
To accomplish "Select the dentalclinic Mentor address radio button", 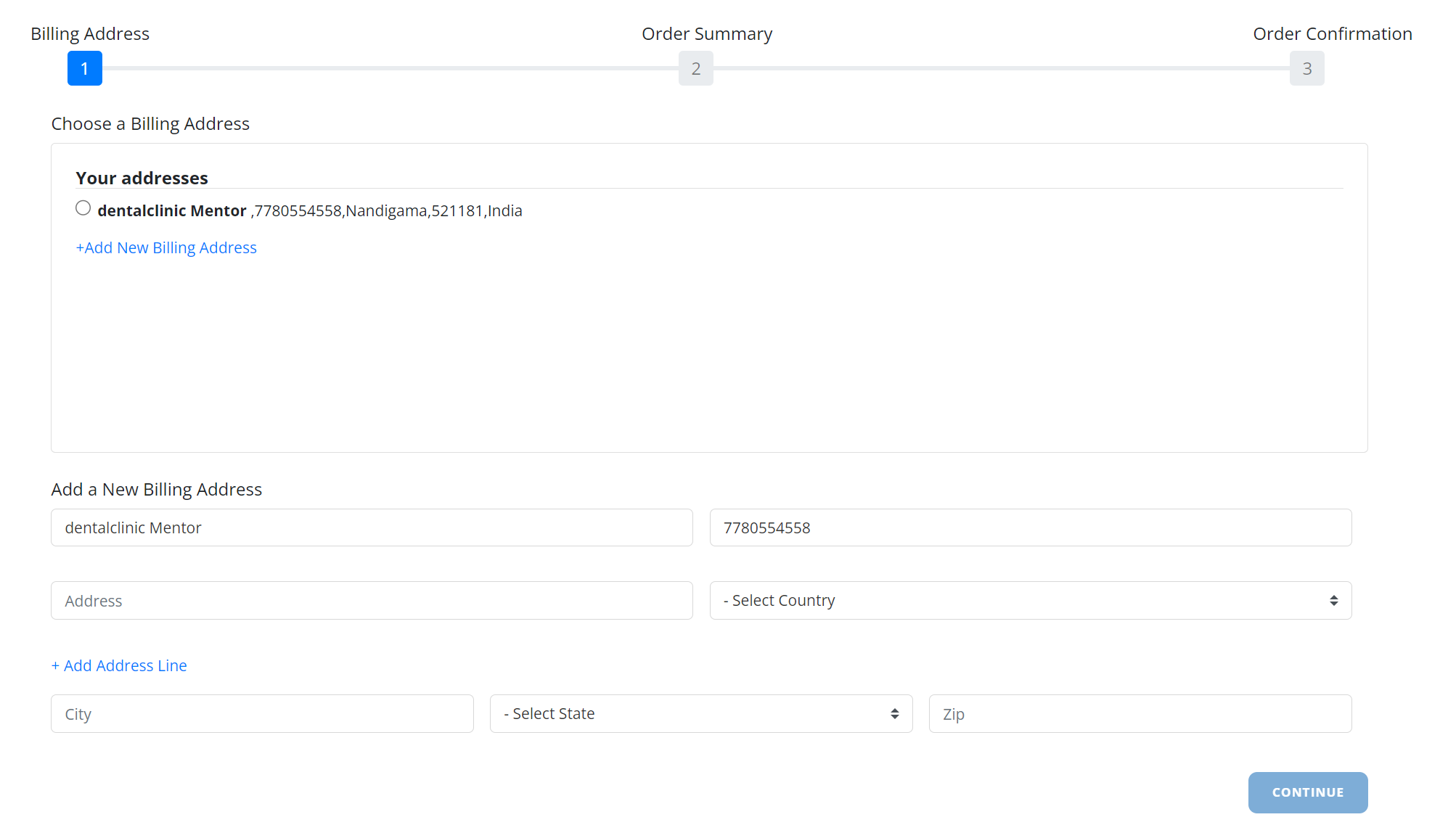I will click(83, 208).
